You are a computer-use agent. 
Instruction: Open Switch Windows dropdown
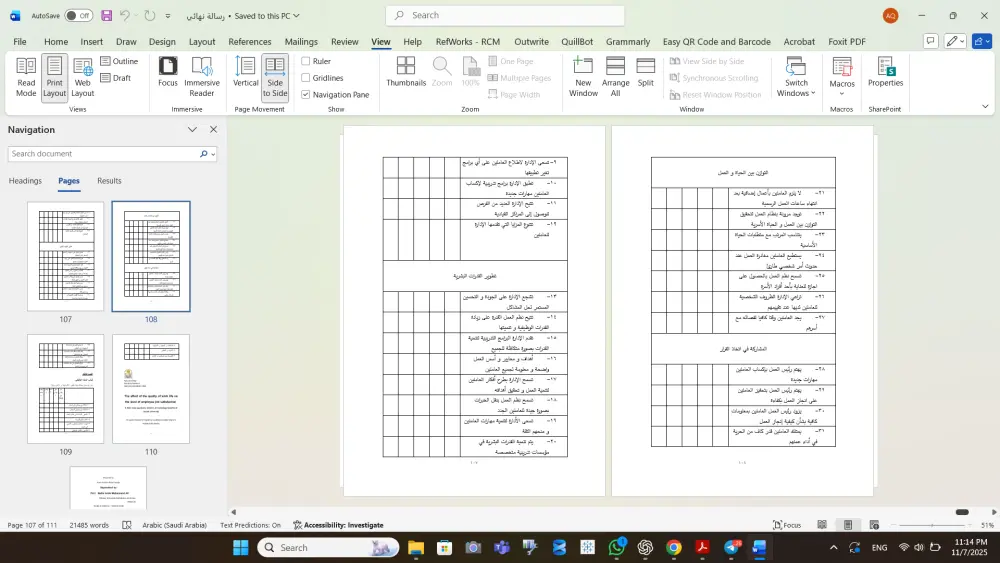(796, 77)
